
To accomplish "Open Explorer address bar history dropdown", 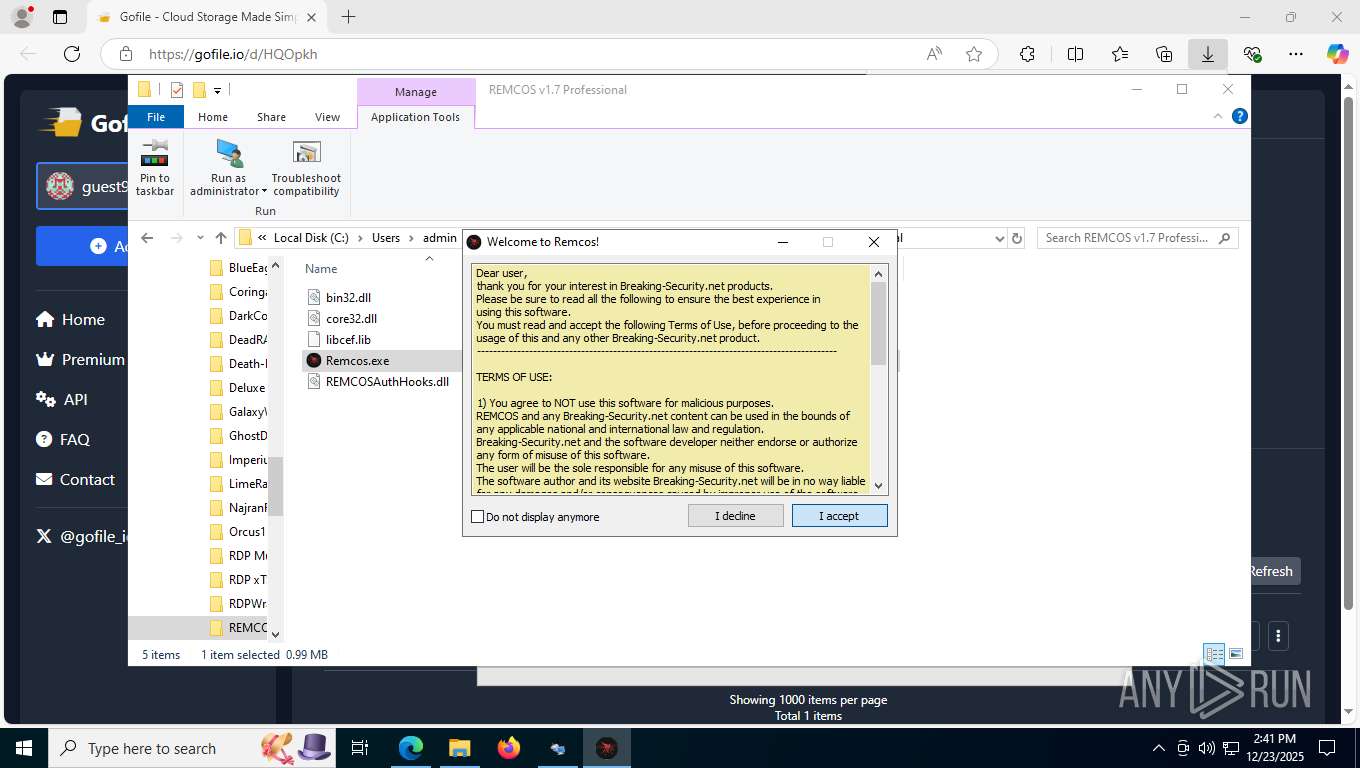I will coord(999,238).
